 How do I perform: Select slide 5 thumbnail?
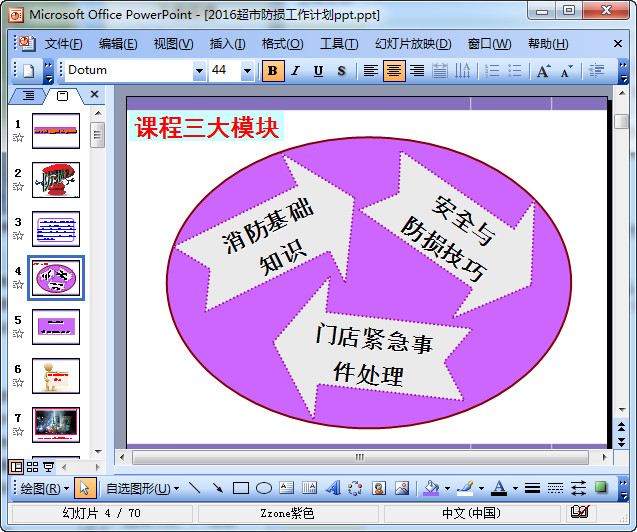click(56, 327)
